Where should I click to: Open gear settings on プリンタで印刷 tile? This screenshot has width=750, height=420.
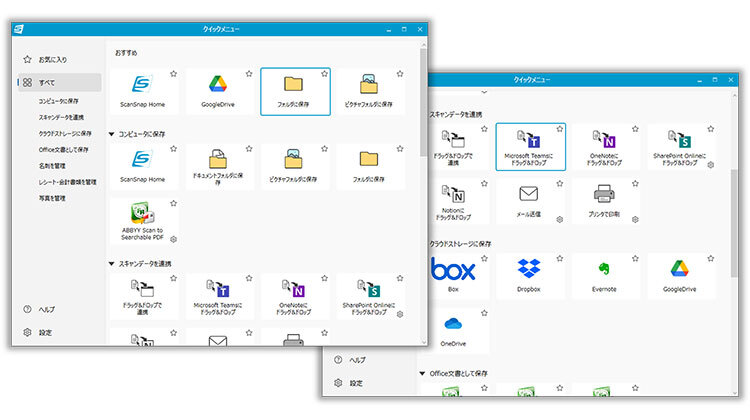[x=635, y=220]
